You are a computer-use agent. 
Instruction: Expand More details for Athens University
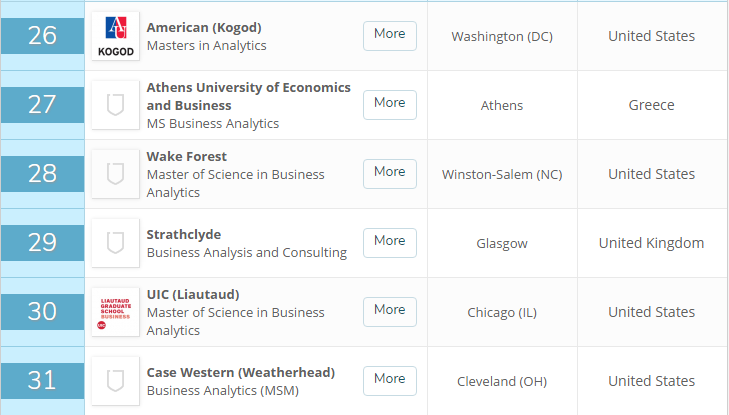point(389,104)
